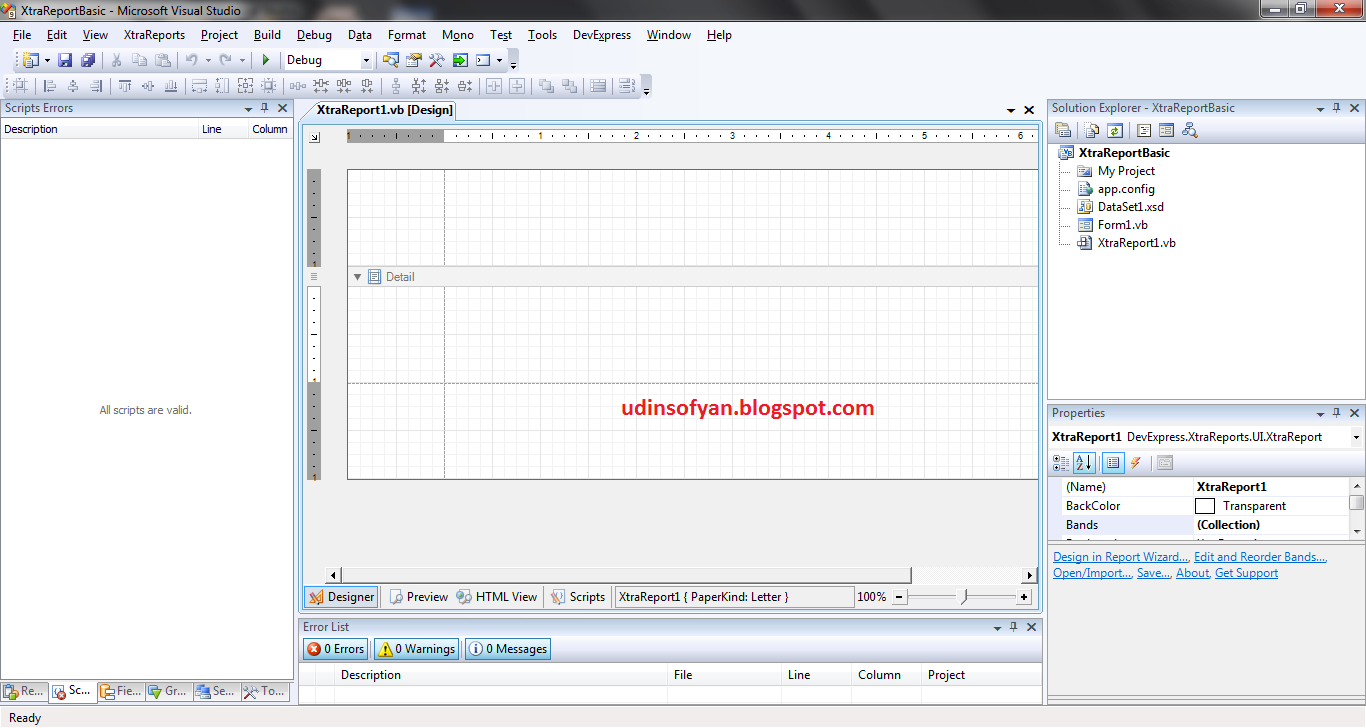
Task: Click the Events lightning bolt in Properties panel
Action: point(1136,462)
